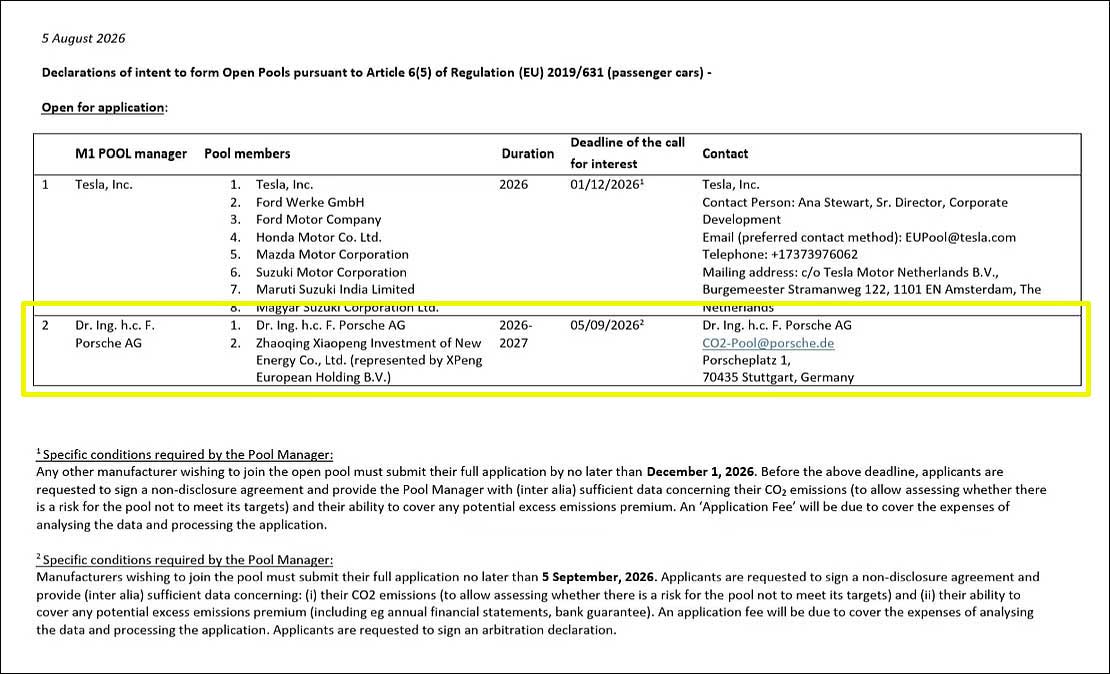1110x674 pixels.
Task: Select the EUPool@tesla.com email line
Action: (859, 237)
